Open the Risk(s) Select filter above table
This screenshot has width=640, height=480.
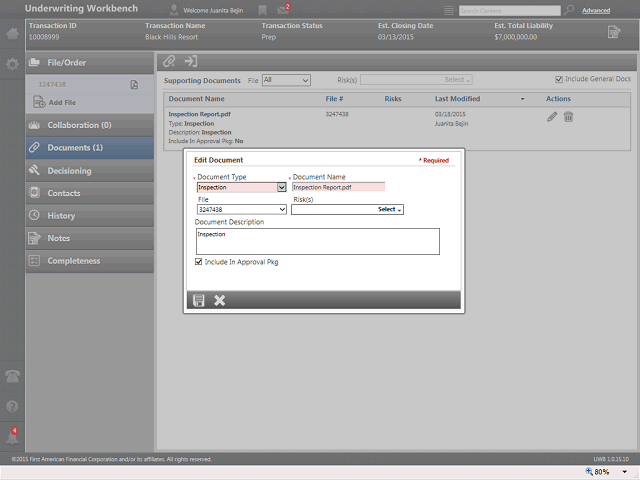point(416,80)
